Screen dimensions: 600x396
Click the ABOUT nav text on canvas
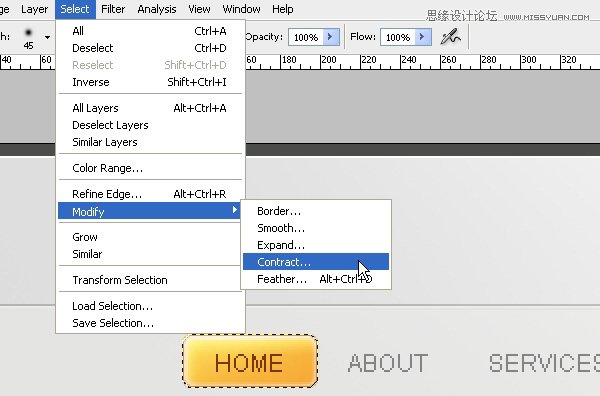click(x=388, y=363)
